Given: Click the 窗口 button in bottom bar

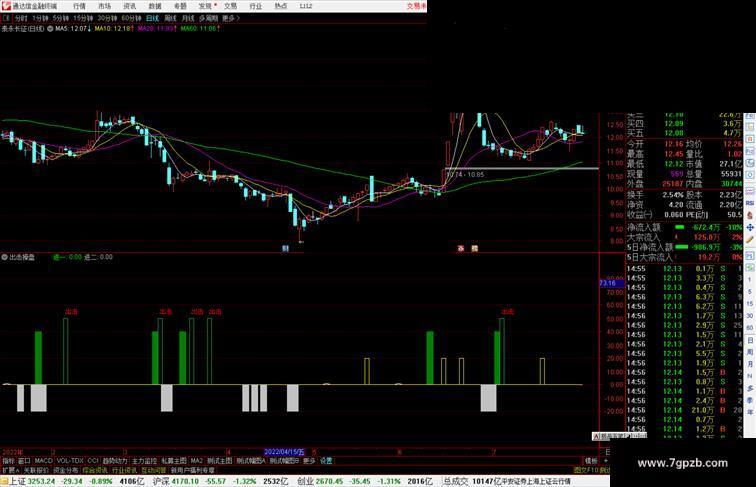Looking at the screenshot, I should pyautogui.click(x=24, y=461).
